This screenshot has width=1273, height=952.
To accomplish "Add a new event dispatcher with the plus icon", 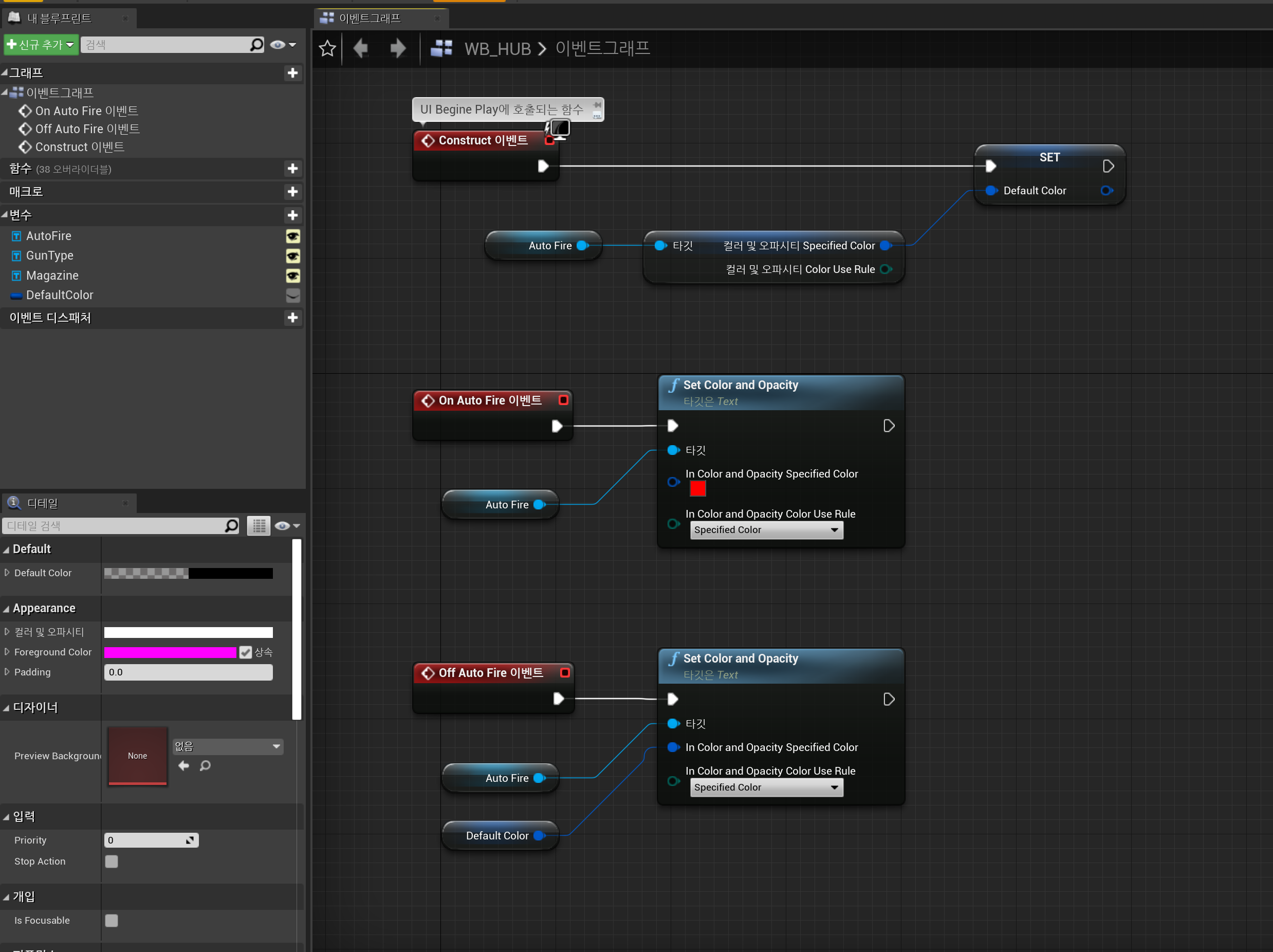I will coord(292,318).
